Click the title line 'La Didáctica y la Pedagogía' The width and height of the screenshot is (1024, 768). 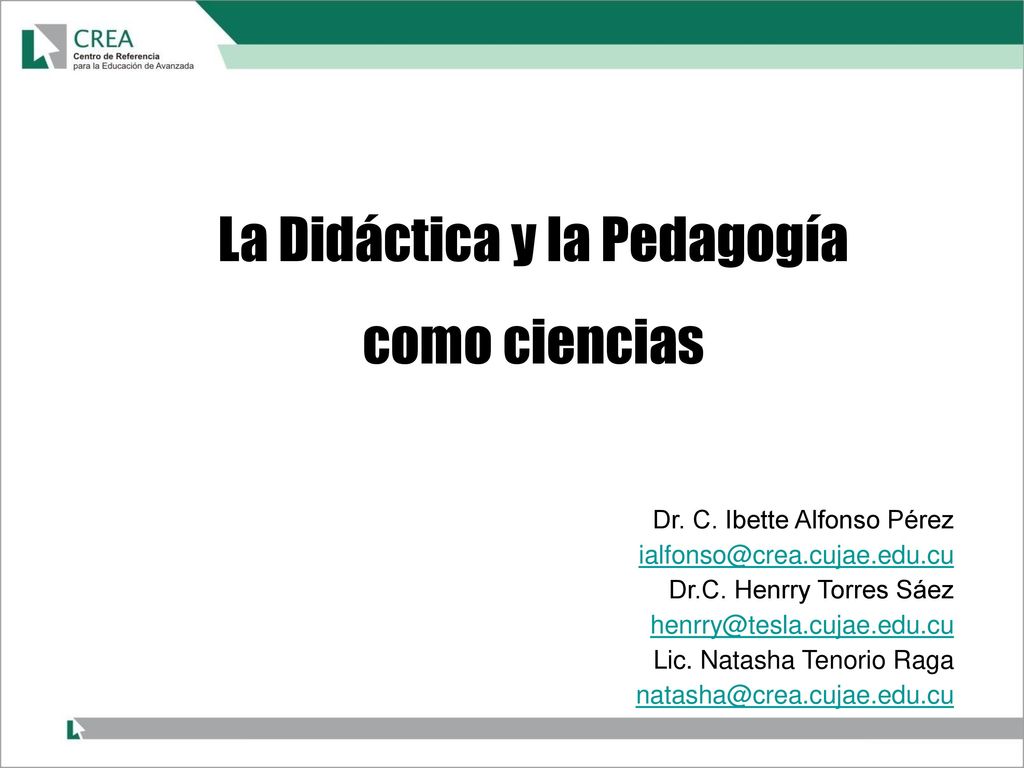(x=533, y=240)
